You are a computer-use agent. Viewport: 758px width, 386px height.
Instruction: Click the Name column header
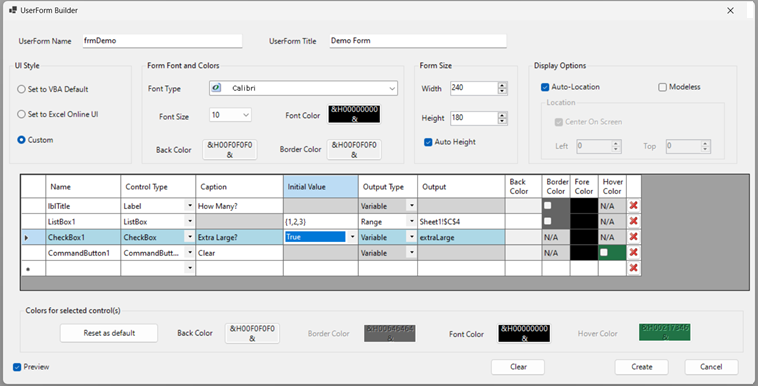pyautogui.click(x=83, y=187)
